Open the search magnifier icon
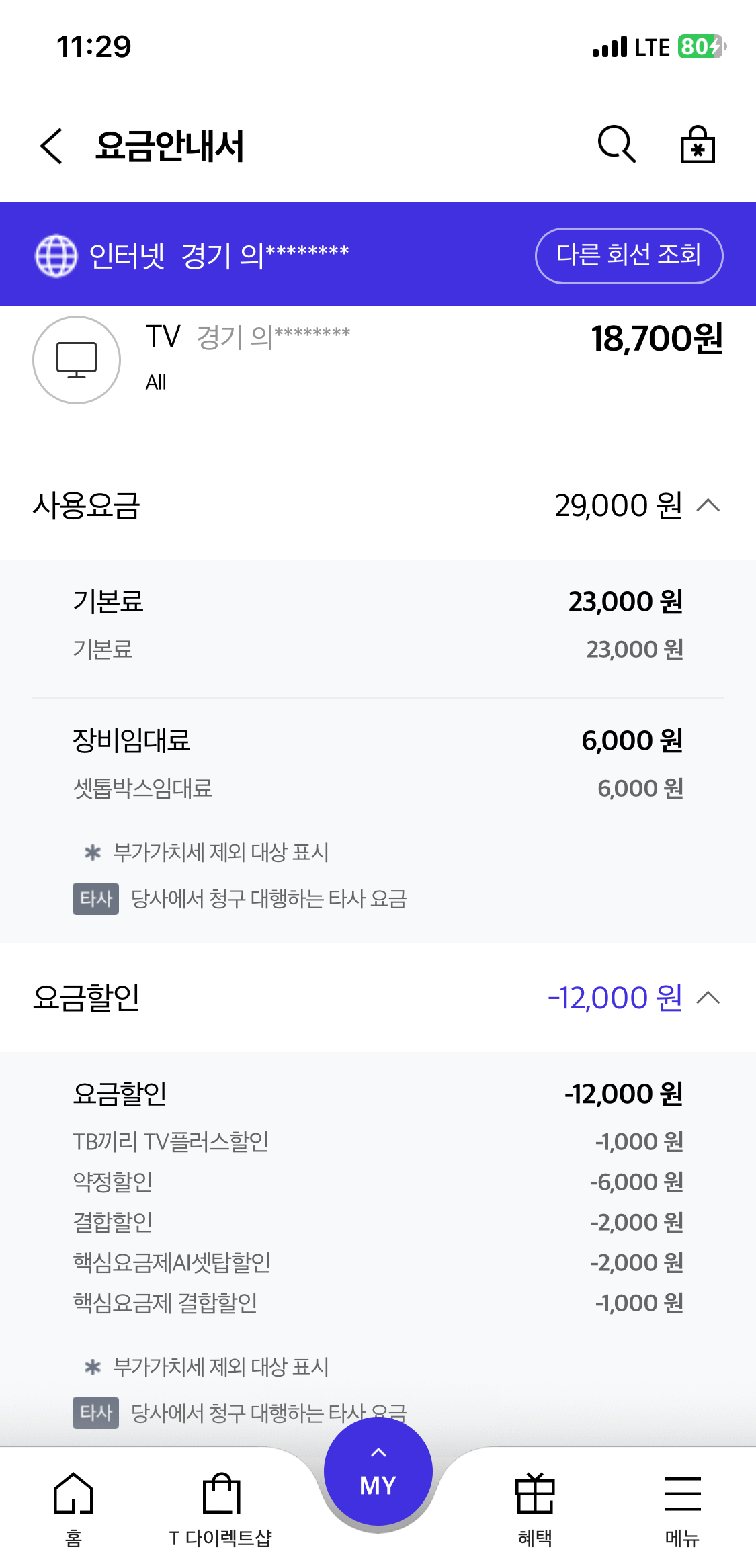 [x=616, y=144]
